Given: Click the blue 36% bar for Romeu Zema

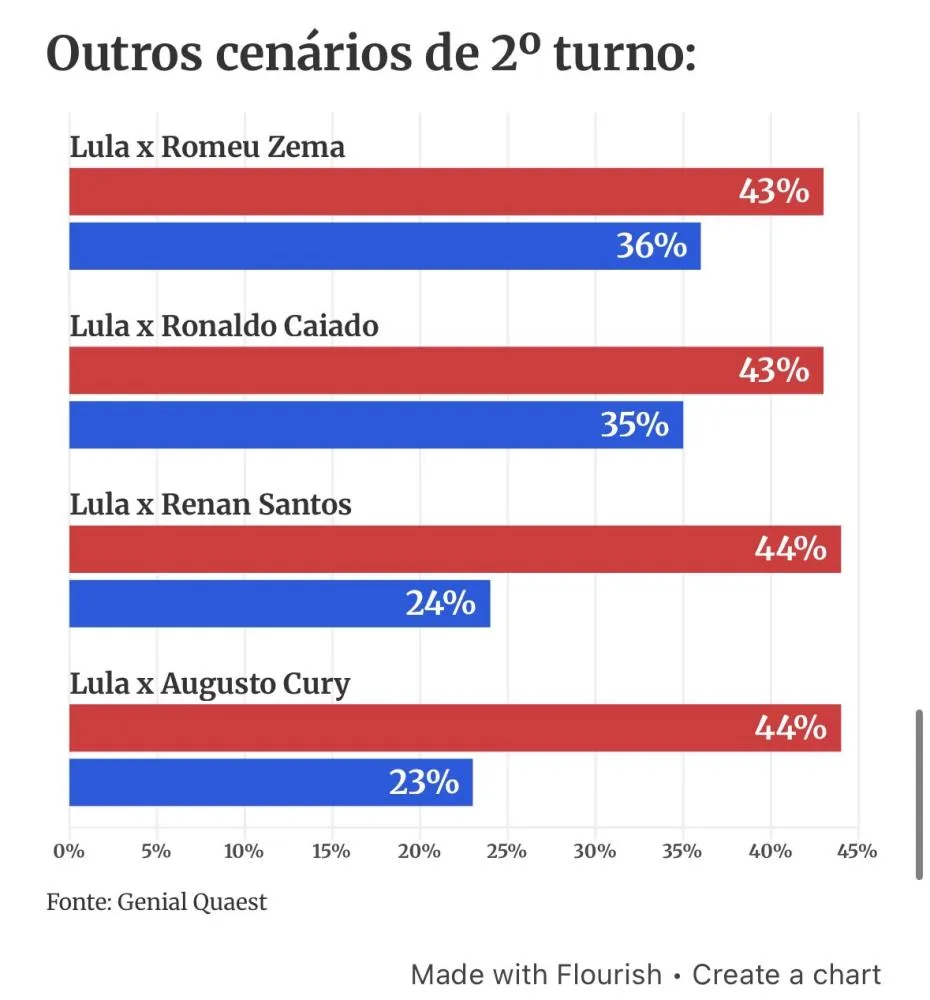Looking at the screenshot, I should pos(384,246).
